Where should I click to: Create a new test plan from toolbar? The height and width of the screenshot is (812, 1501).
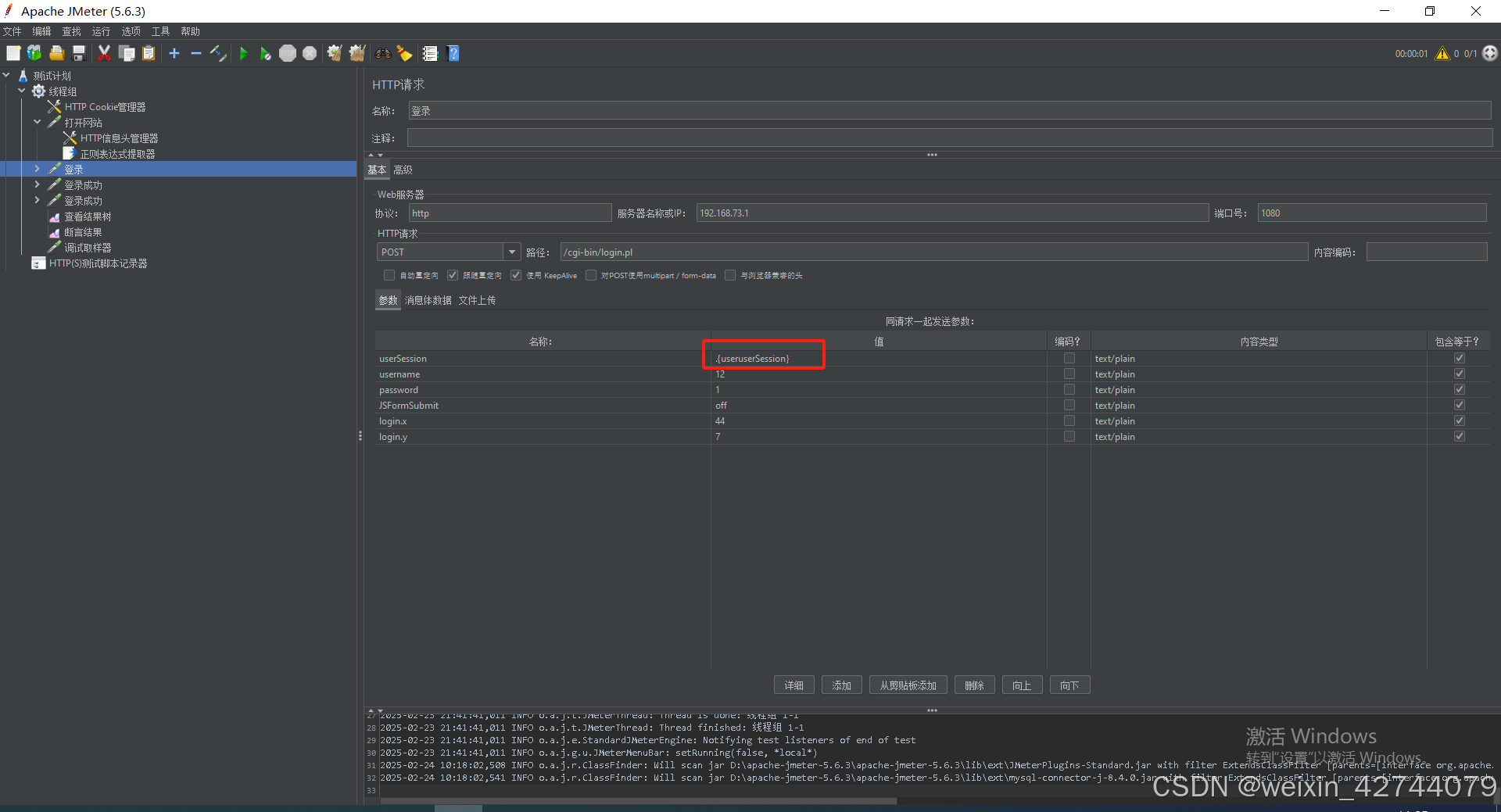click(x=13, y=53)
